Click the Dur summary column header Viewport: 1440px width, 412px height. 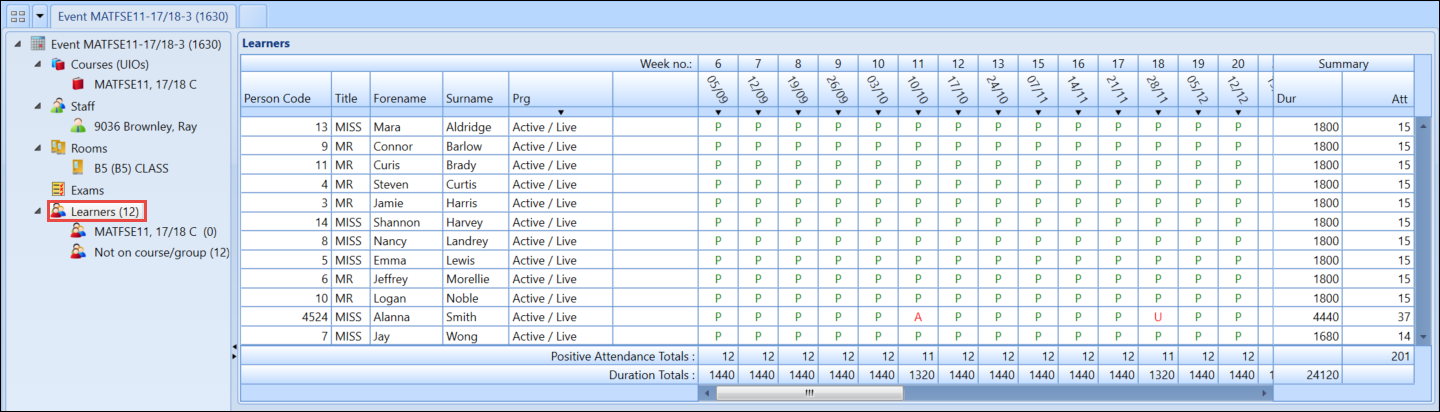click(x=1308, y=94)
